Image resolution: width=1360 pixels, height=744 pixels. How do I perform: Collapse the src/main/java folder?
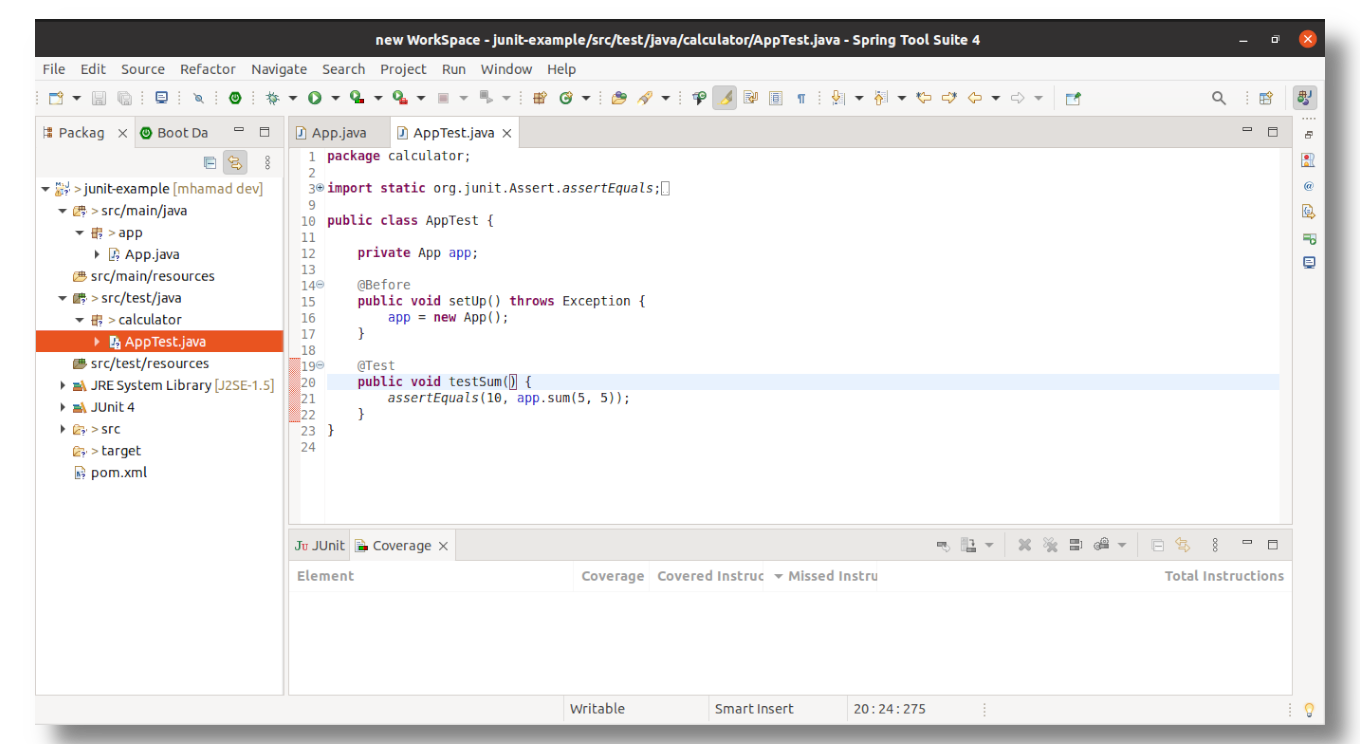pyautogui.click(x=63, y=211)
